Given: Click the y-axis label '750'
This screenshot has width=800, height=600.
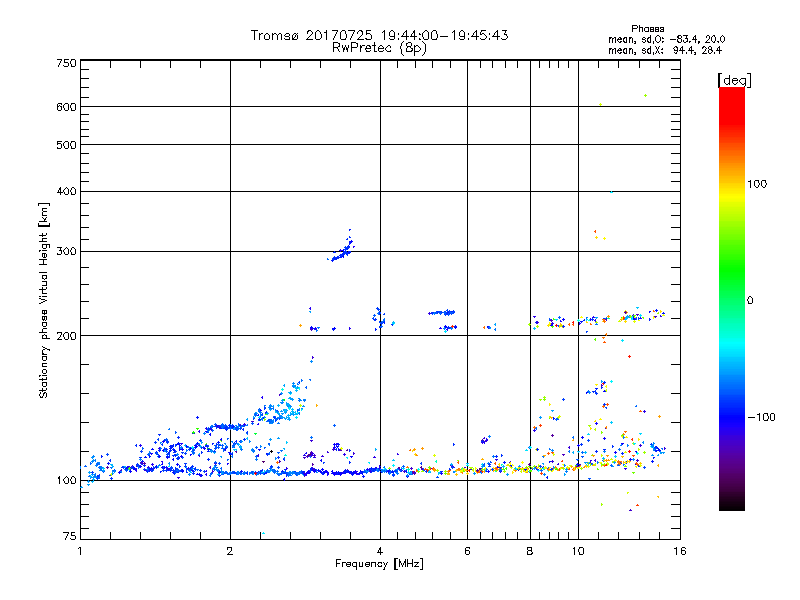Looking at the screenshot, I should 66,63.
